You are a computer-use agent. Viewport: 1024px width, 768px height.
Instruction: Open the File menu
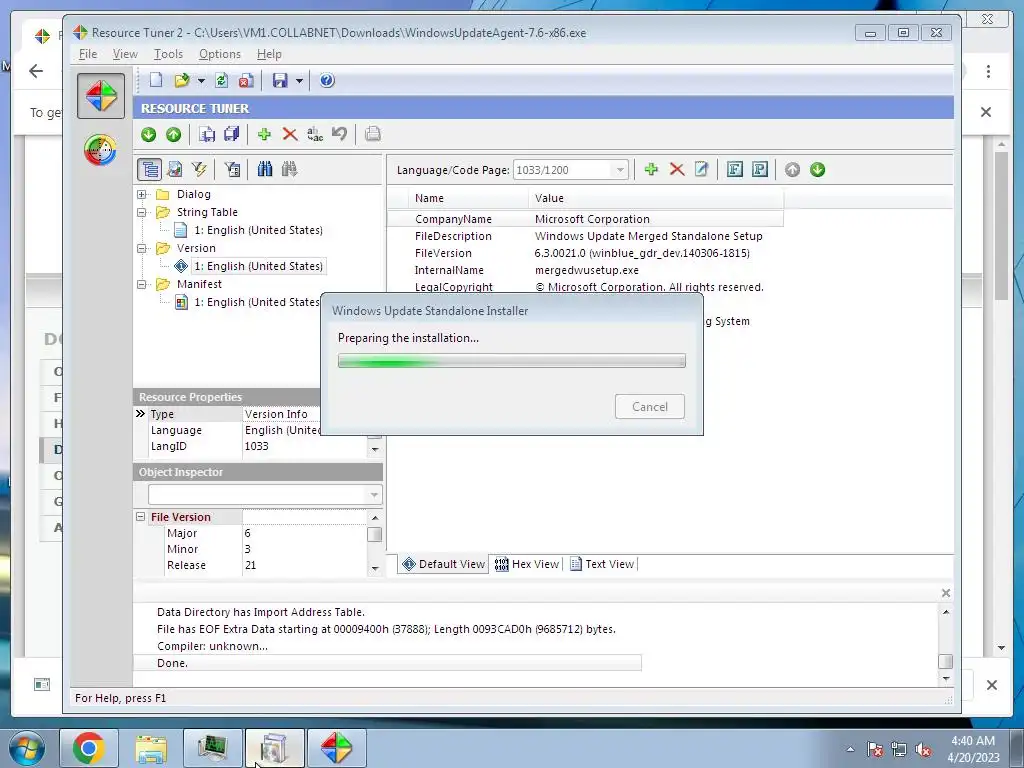coord(88,54)
